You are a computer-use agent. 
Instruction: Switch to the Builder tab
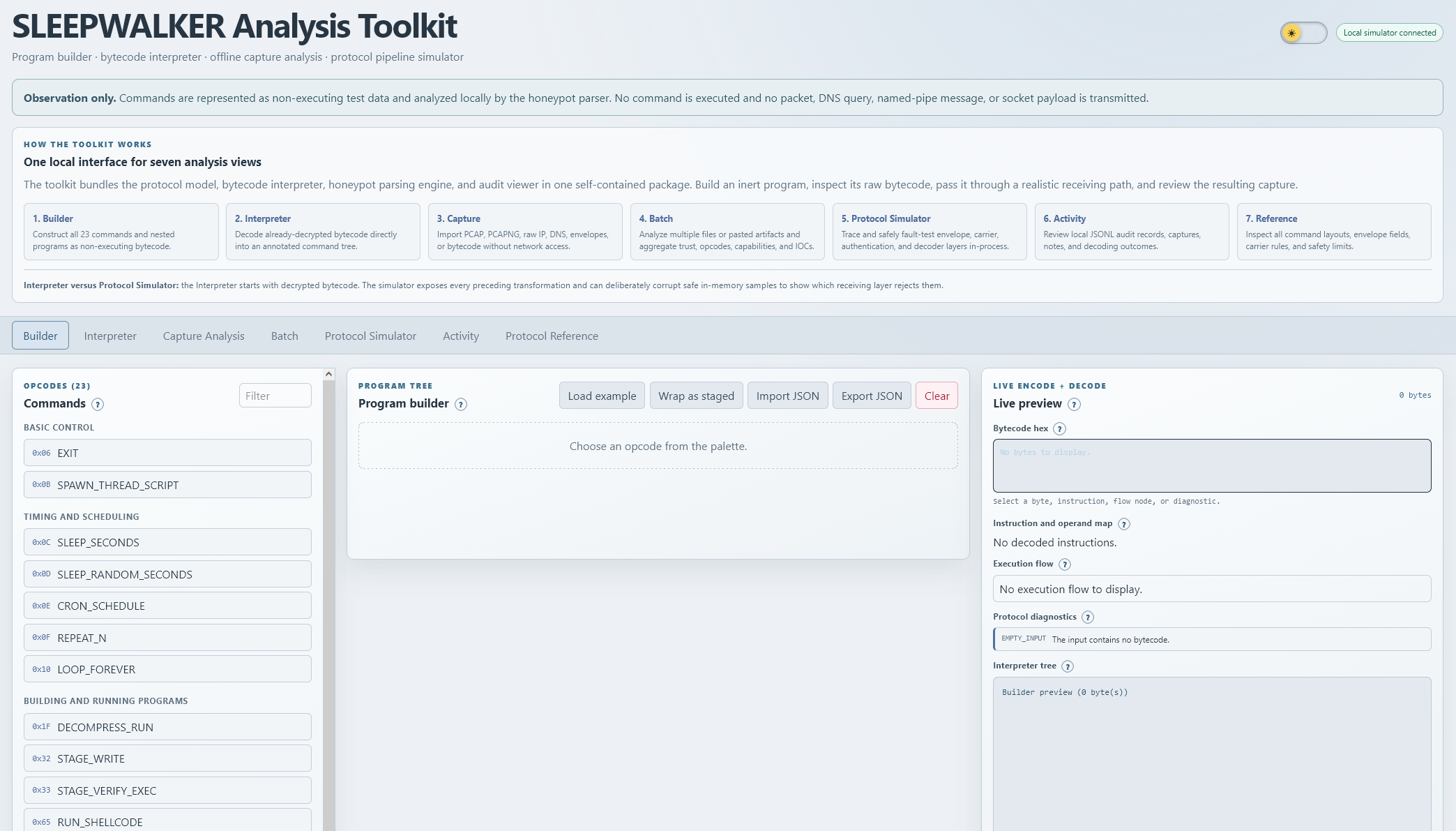coord(40,336)
